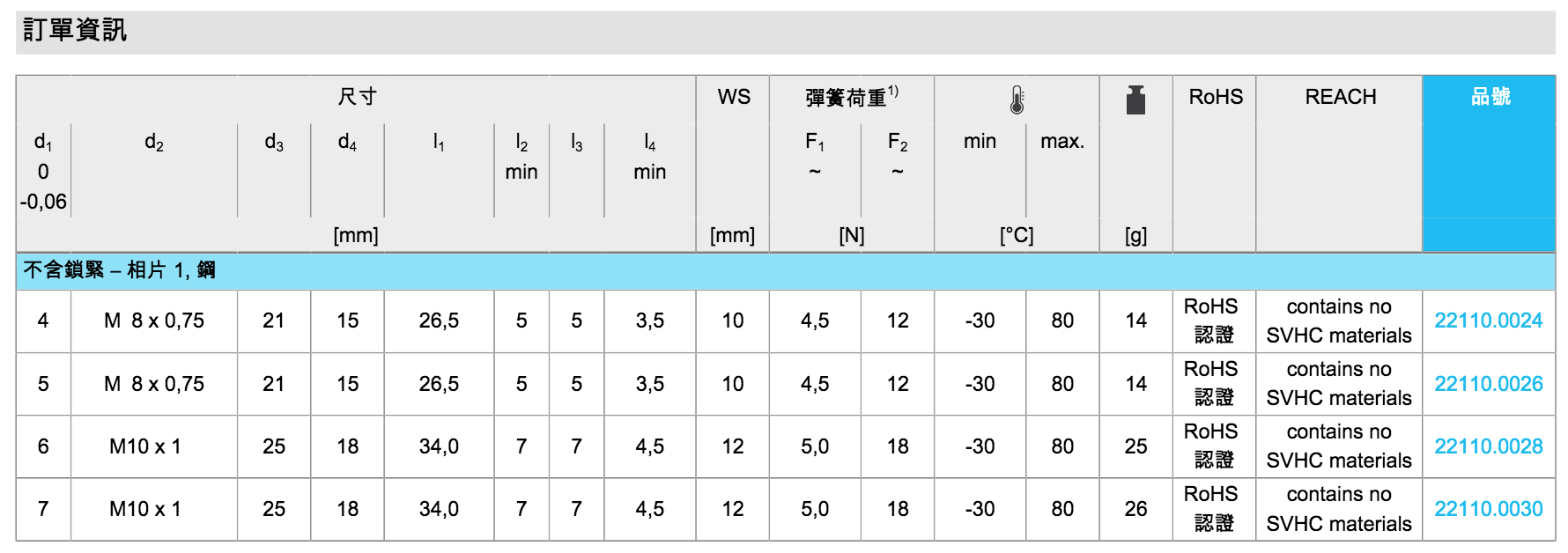Click the WS column header
Screen dimensions: 1568x553
[x=733, y=97]
